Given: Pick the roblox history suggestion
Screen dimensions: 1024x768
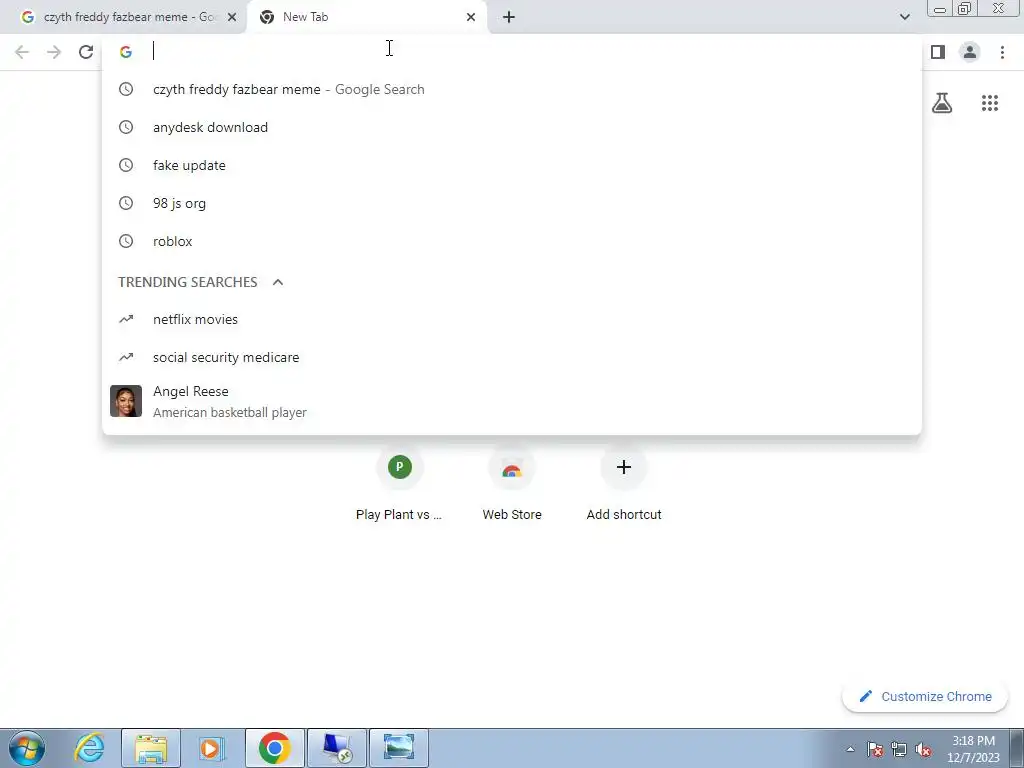Looking at the screenshot, I should pyautogui.click(x=512, y=241).
